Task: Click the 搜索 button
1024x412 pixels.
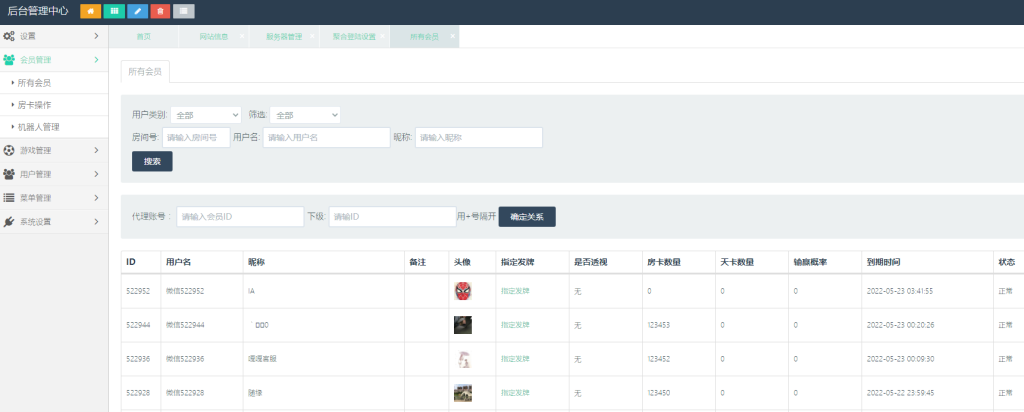Action: coord(152,161)
